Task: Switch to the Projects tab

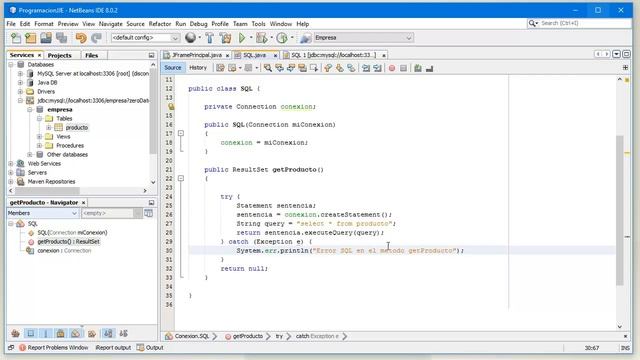Action: [x=60, y=55]
